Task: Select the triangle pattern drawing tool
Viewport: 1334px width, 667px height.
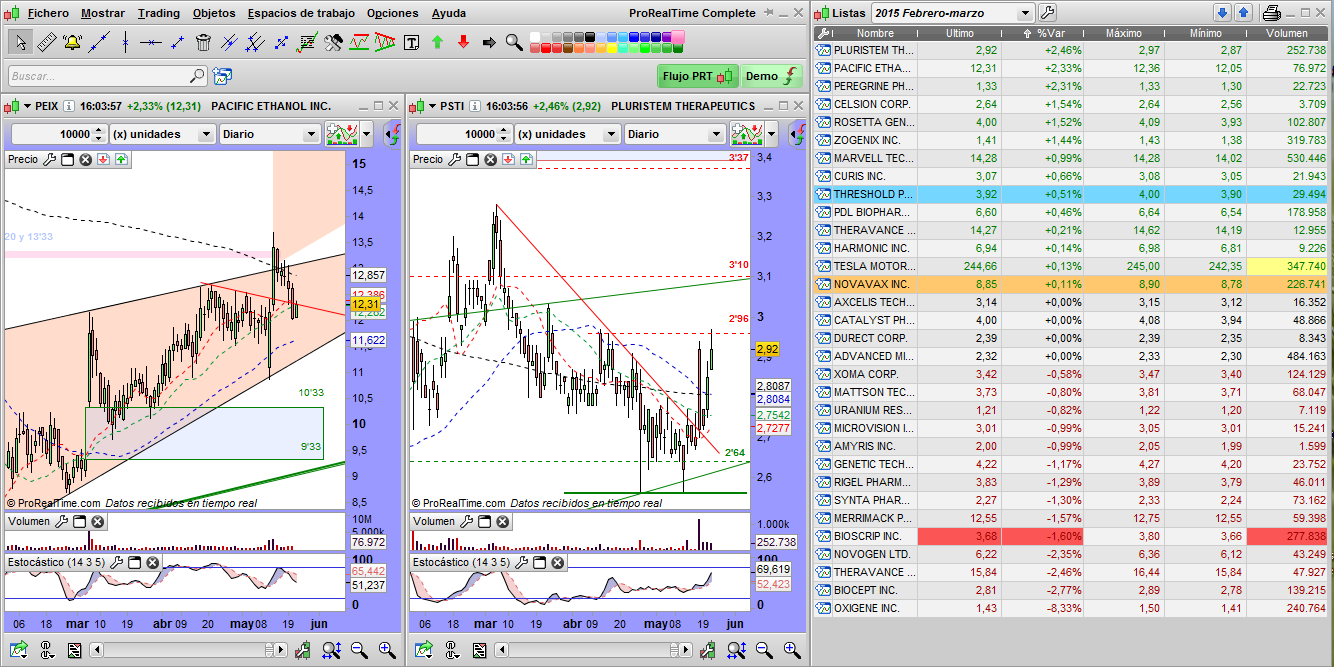Action: 385,42
